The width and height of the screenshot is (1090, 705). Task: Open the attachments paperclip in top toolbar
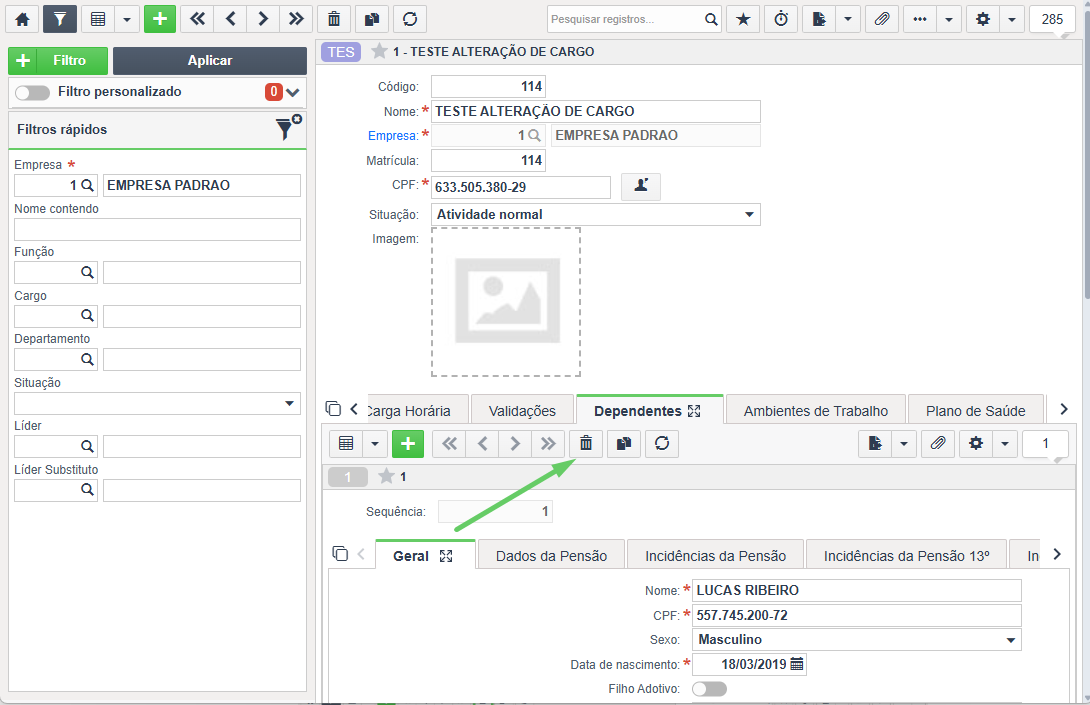click(882, 19)
